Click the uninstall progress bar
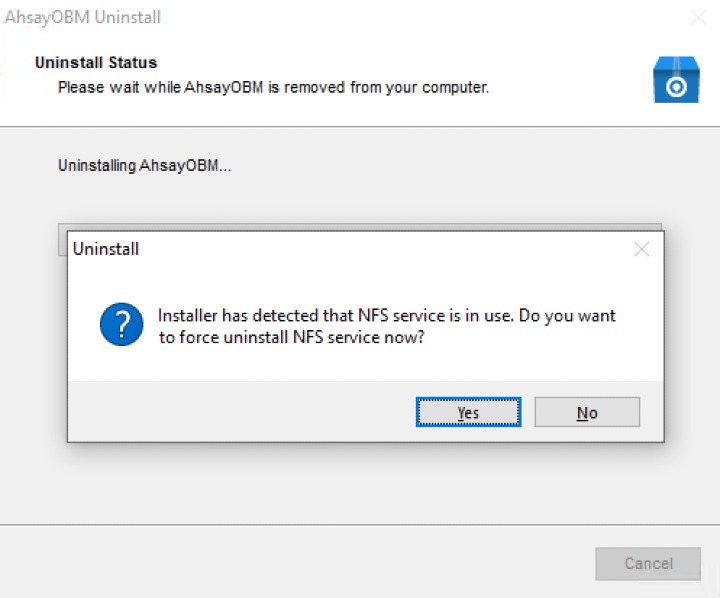 point(360,228)
